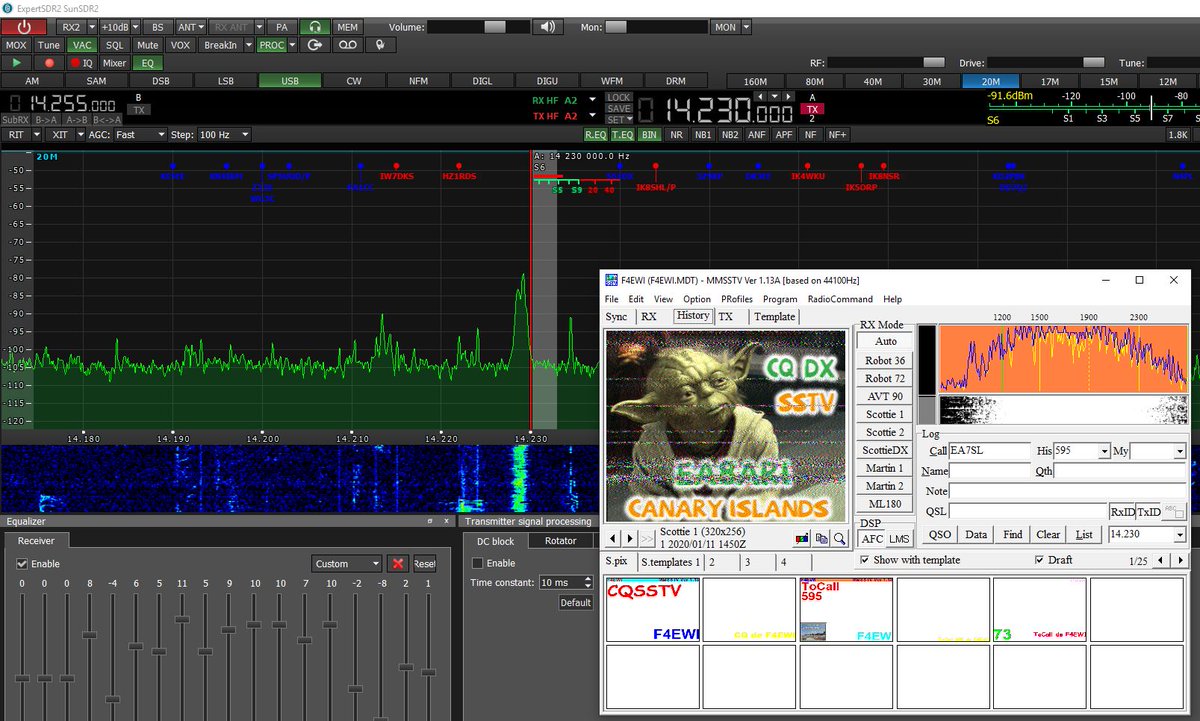1200x721 pixels.
Task: Toggle Show with template checkbox
Action: click(x=865, y=560)
